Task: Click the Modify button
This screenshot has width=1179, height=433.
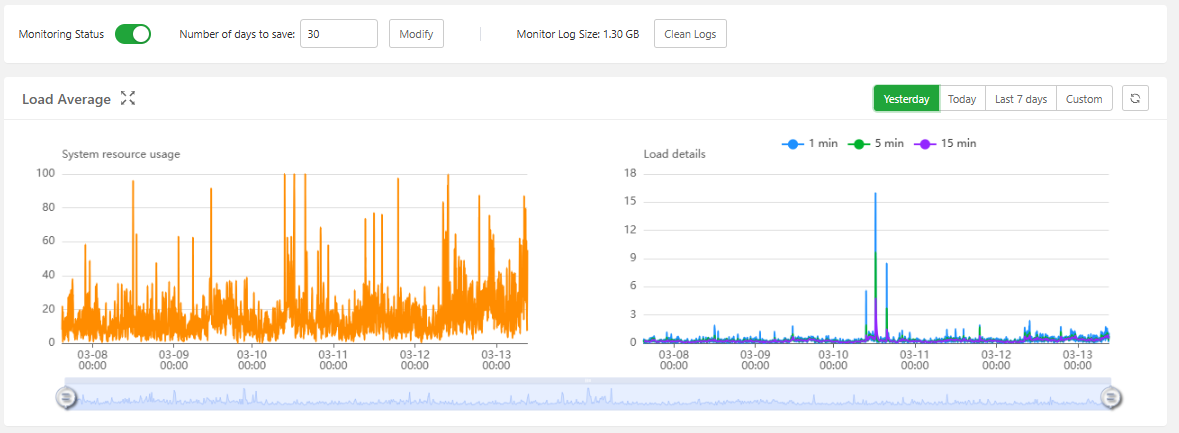Action: [x=416, y=34]
